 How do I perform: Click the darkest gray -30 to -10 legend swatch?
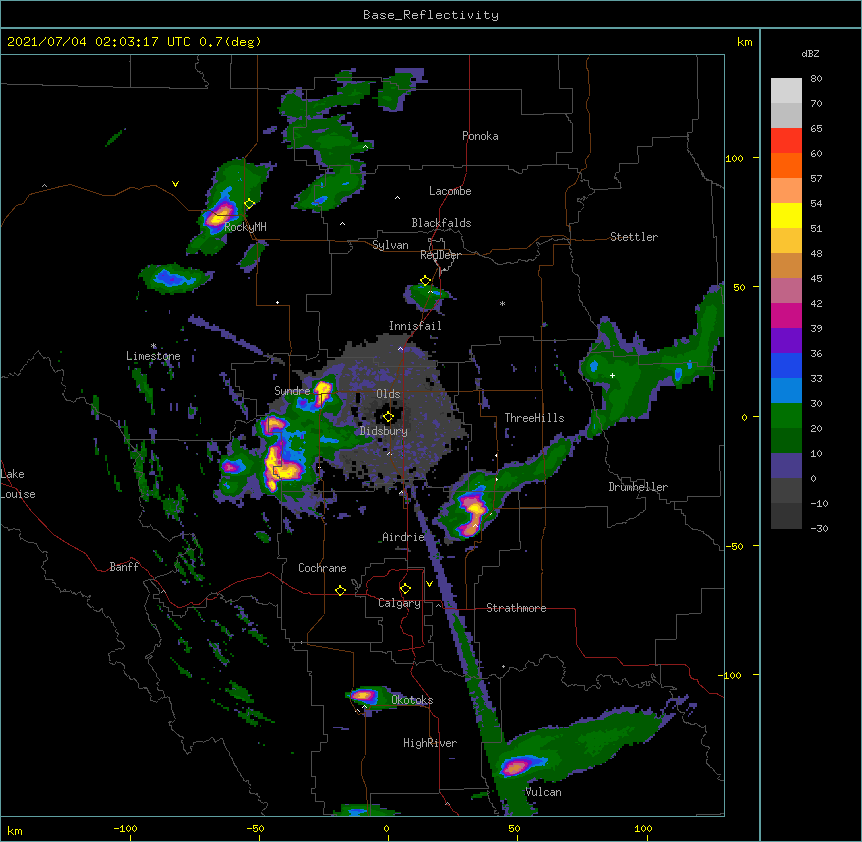(786, 516)
